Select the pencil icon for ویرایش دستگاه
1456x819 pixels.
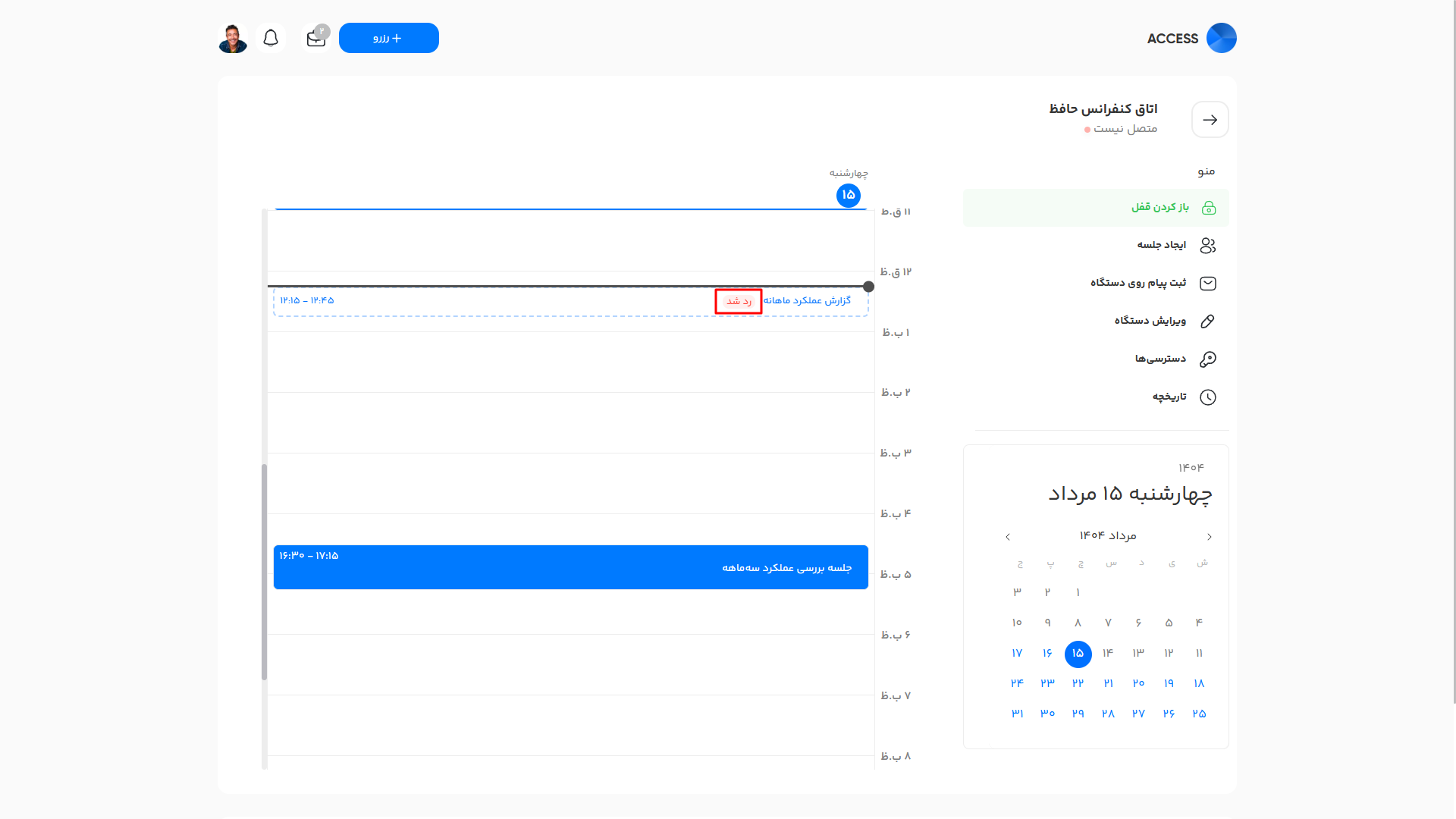tap(1207, 321)
